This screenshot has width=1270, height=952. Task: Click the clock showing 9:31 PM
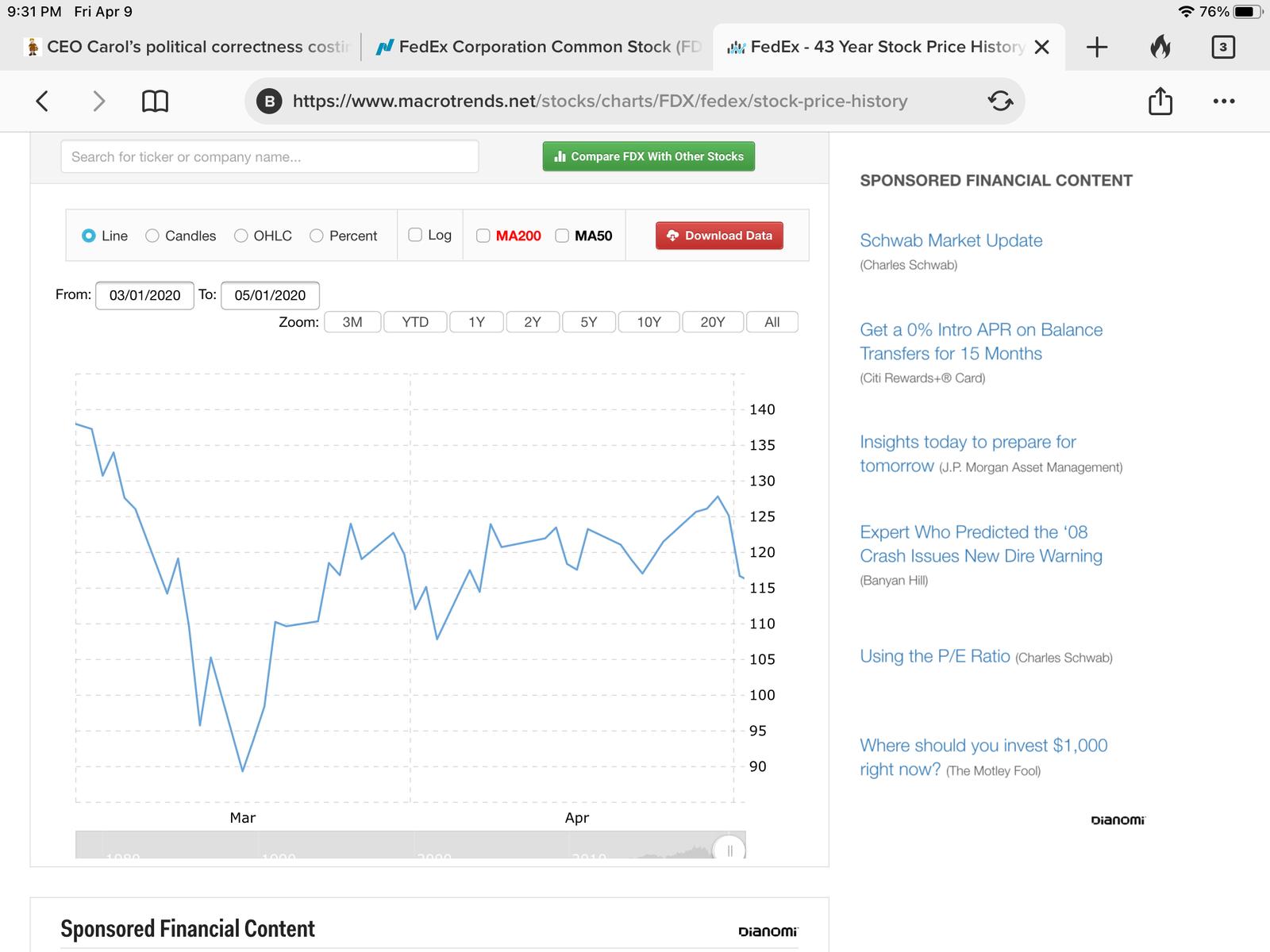(x=34, y=12)
